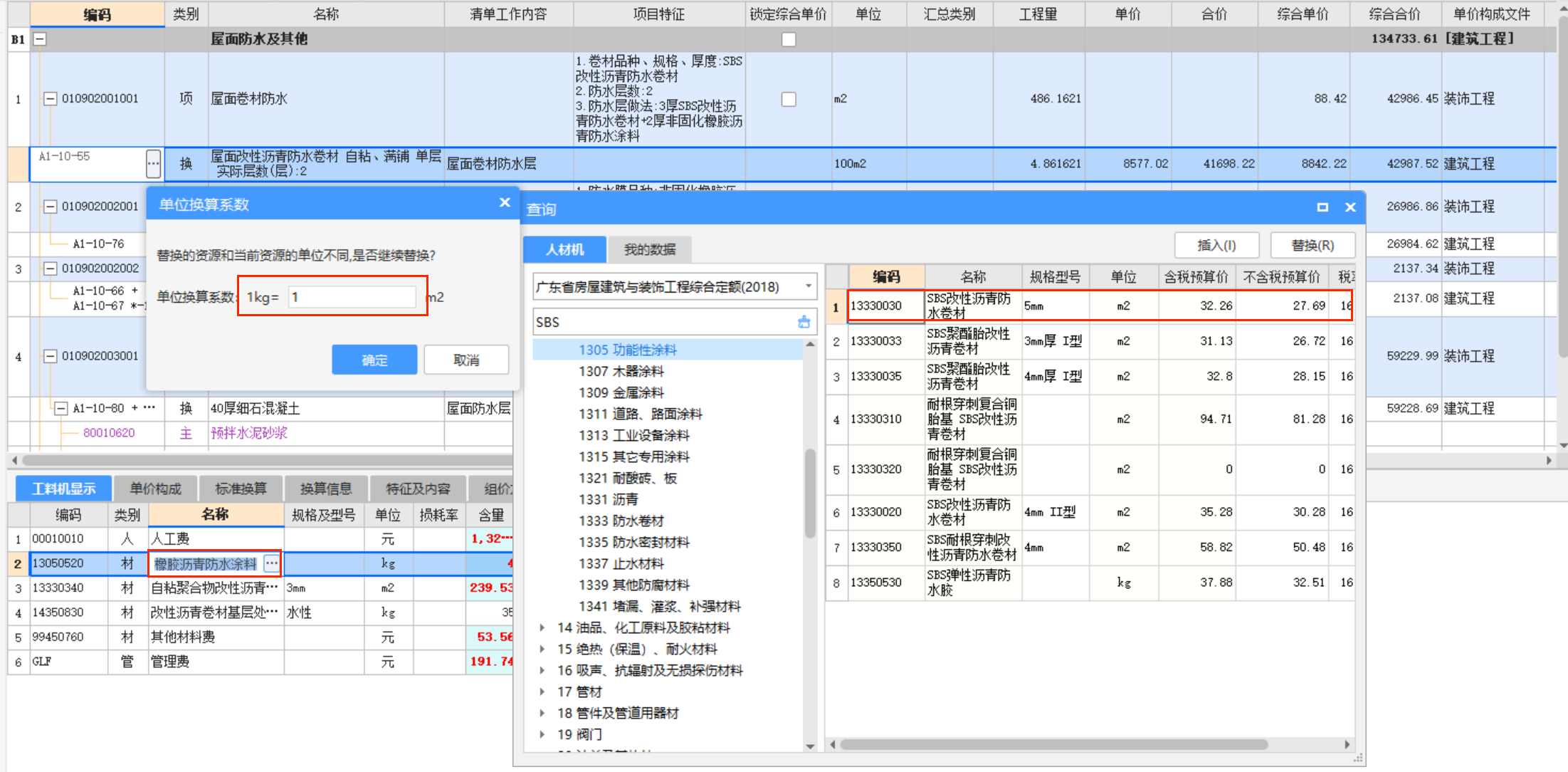
Task: Click the ellipsis button next to 橡胶沥青防水涂料
Action: click(271, 563)
